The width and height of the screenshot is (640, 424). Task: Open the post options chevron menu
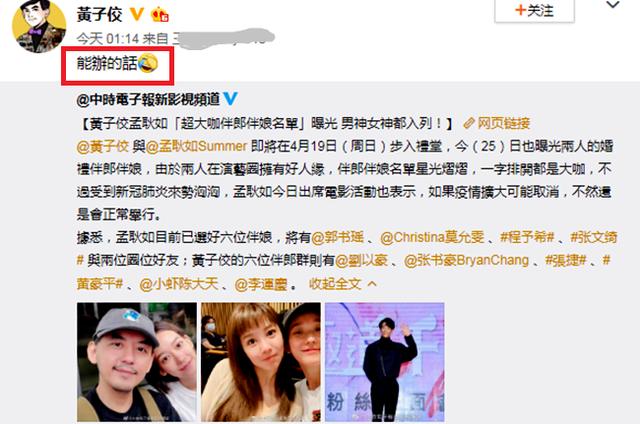(613, 5)
